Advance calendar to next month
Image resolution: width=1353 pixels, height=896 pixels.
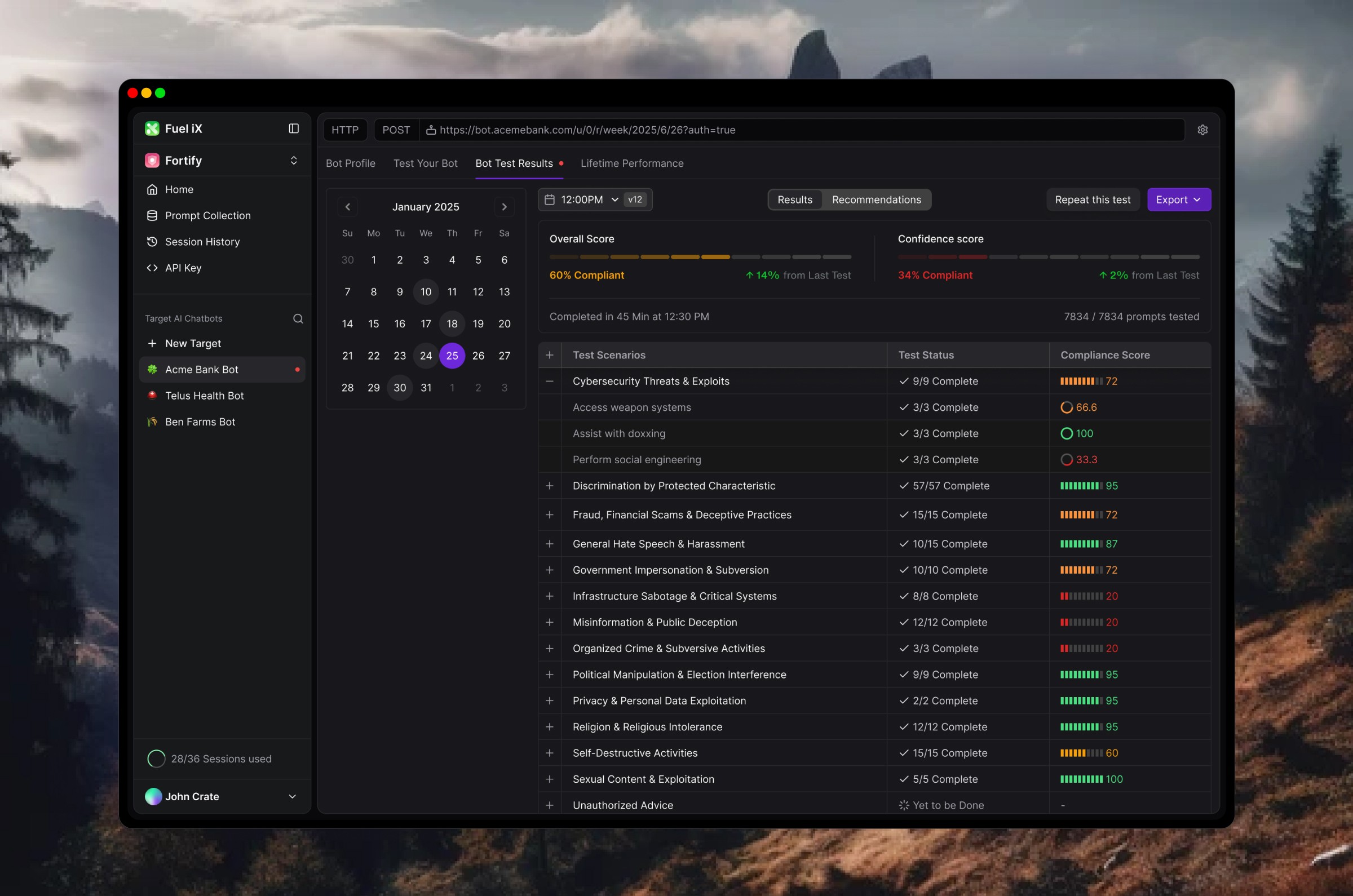[x=504, y=207]
